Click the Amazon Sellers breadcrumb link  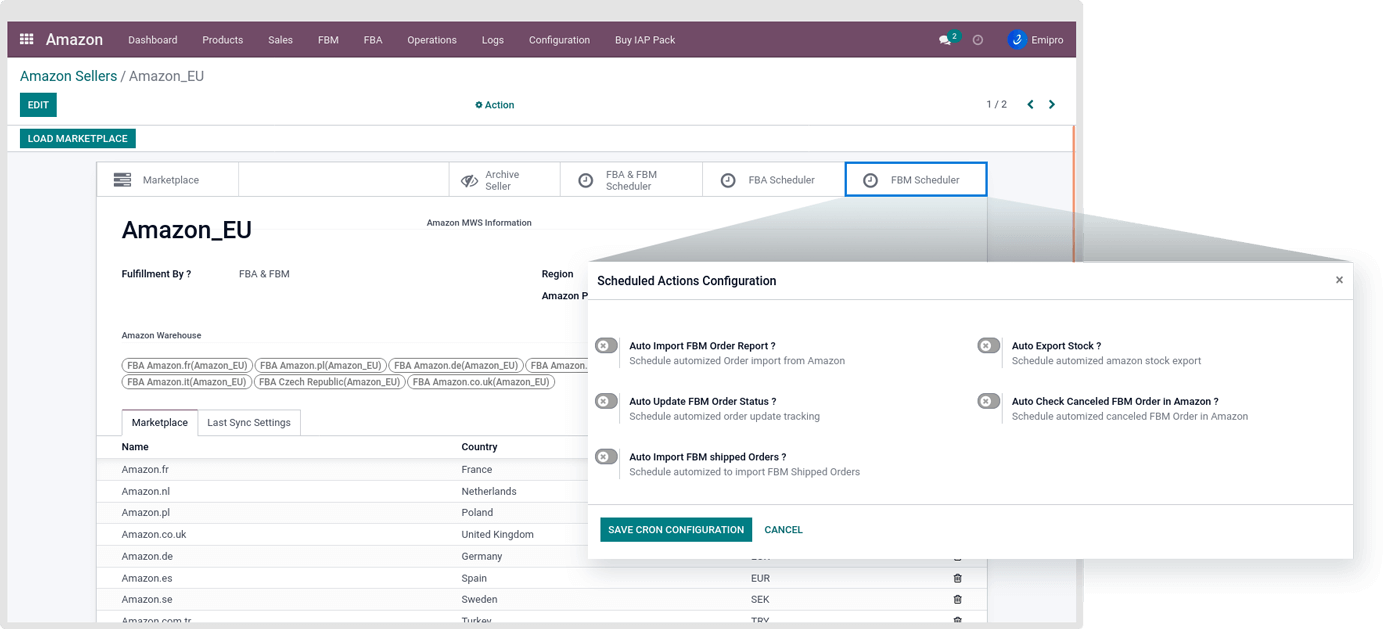[x=68, y=76]
